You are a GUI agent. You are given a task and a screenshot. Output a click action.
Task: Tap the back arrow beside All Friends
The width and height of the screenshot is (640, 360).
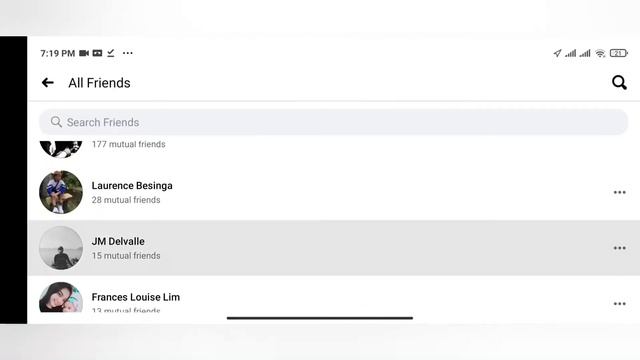point(48,83)
